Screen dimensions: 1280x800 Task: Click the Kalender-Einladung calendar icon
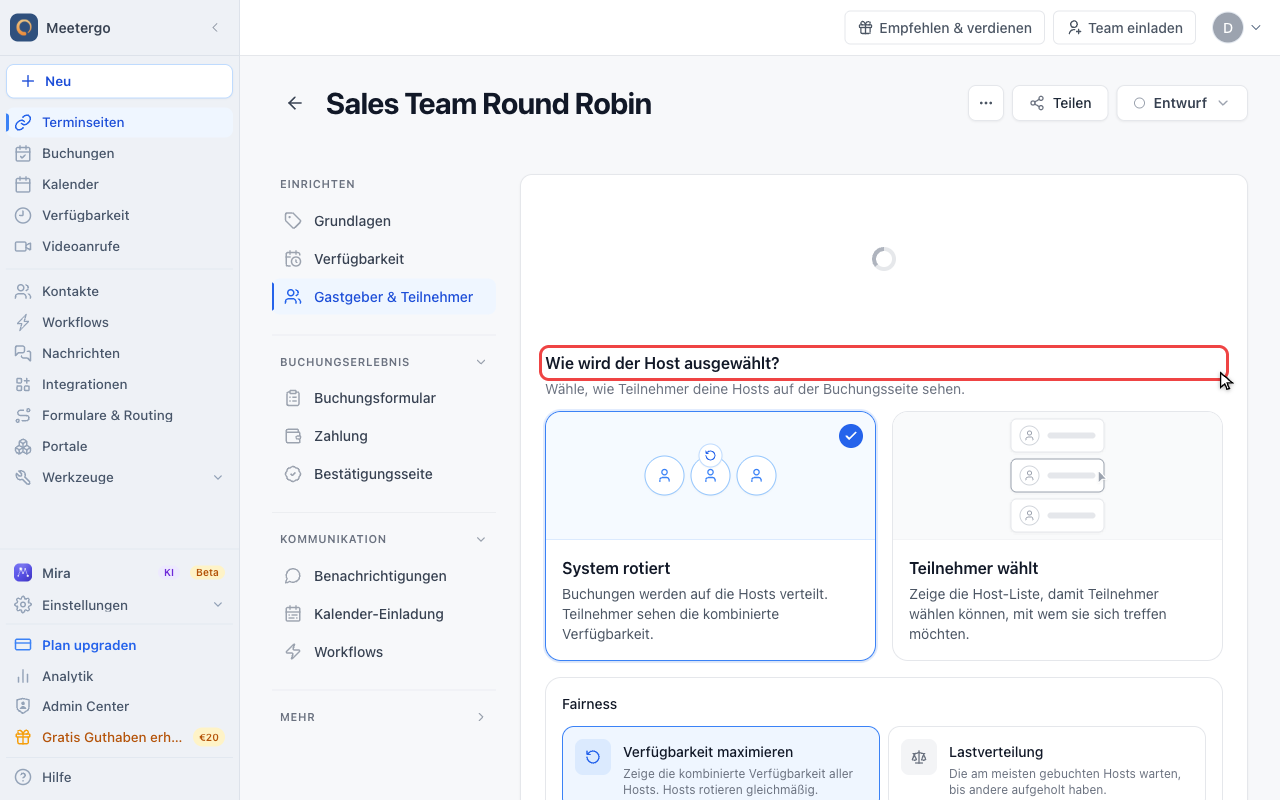coord(293,614)
